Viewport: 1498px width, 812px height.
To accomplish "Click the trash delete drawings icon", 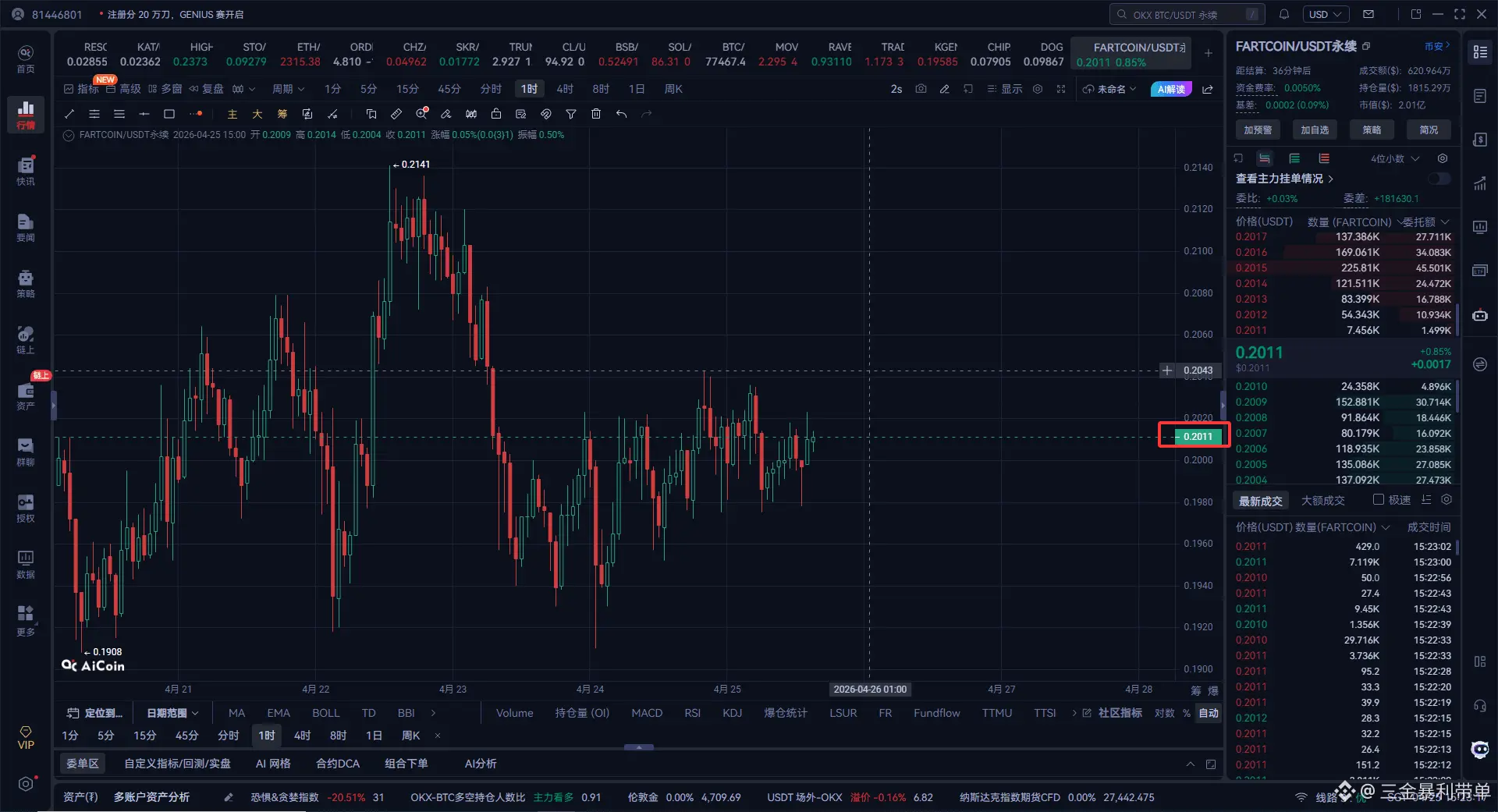I will (596, 114).
